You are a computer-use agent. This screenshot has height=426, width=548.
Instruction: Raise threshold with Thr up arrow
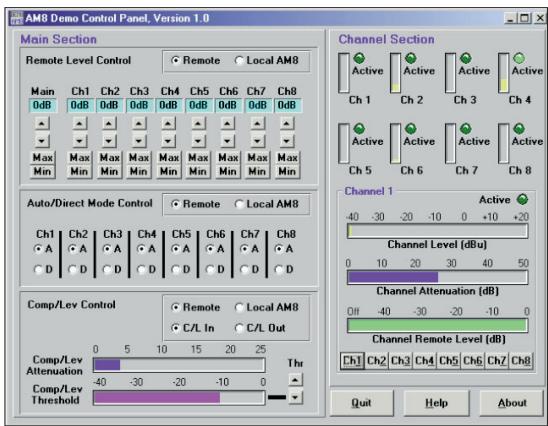pyautogui.click(x=296, y=380)
